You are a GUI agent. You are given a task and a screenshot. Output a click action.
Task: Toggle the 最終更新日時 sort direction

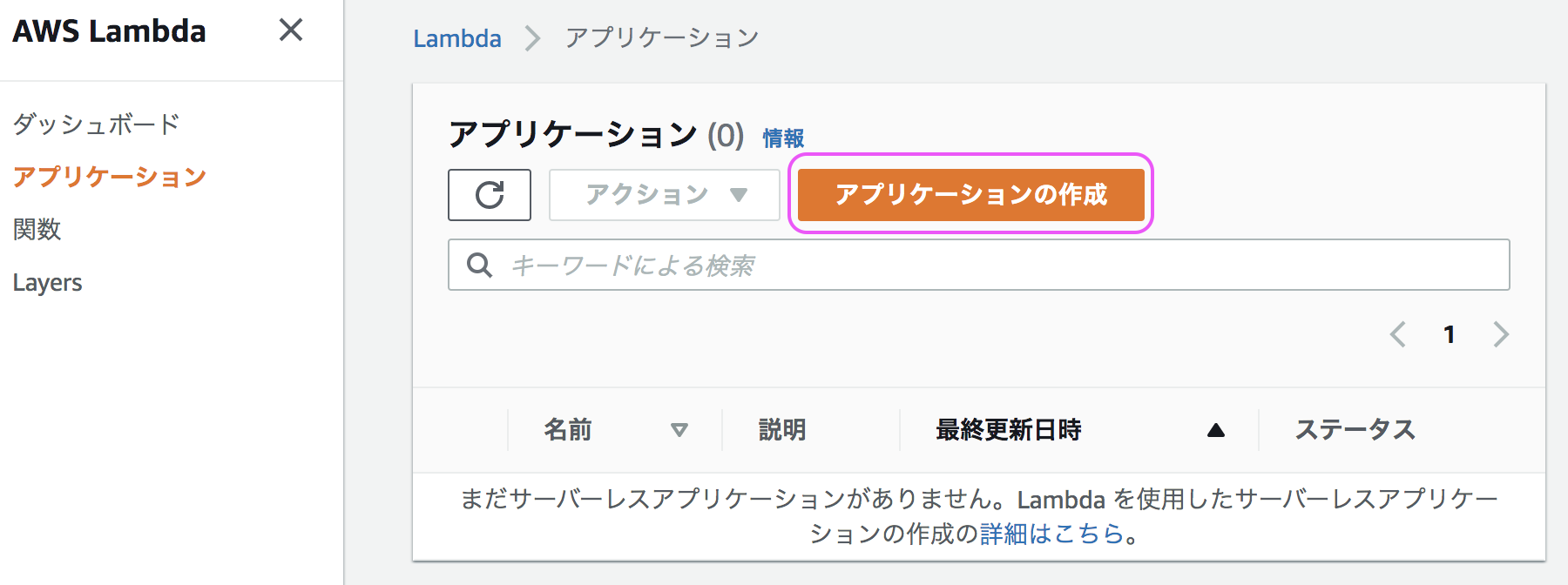point(1216,430)
